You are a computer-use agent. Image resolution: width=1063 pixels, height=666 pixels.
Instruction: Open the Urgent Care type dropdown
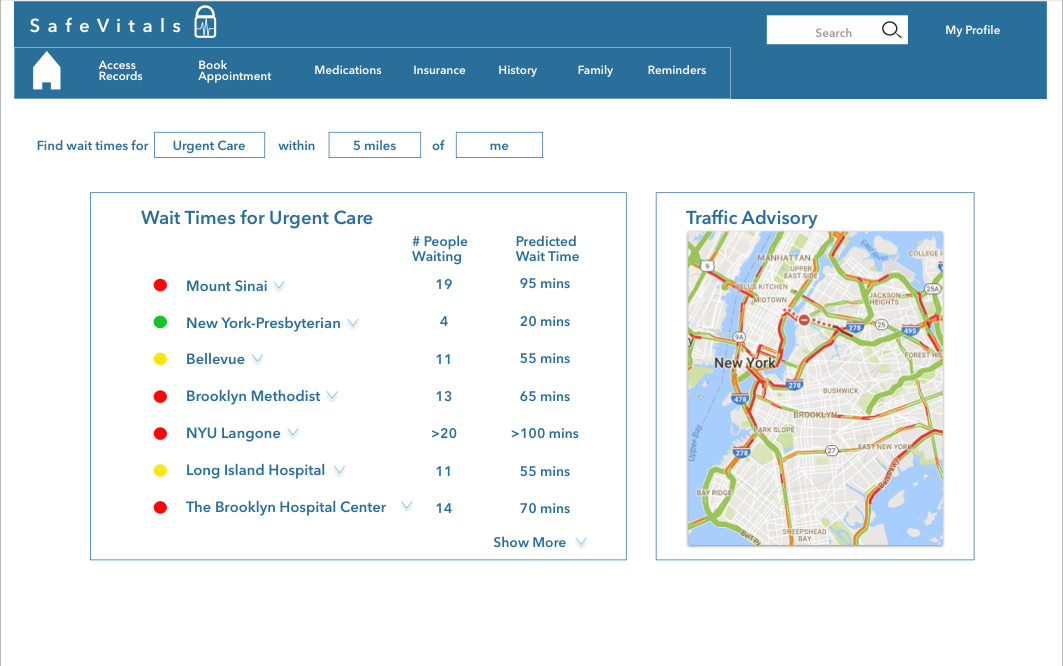209,145
